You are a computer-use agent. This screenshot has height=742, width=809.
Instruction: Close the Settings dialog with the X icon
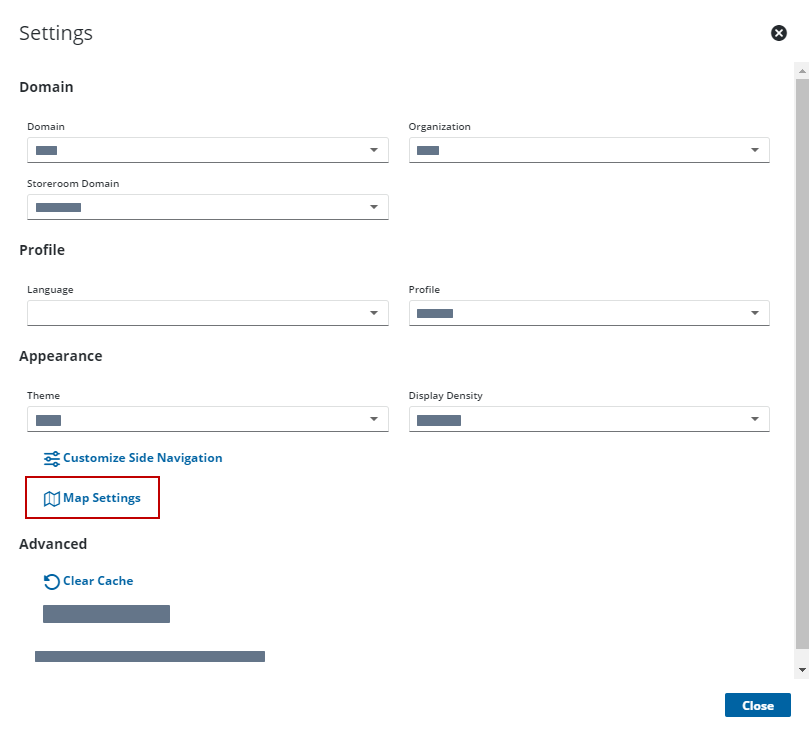pos(779,33)
